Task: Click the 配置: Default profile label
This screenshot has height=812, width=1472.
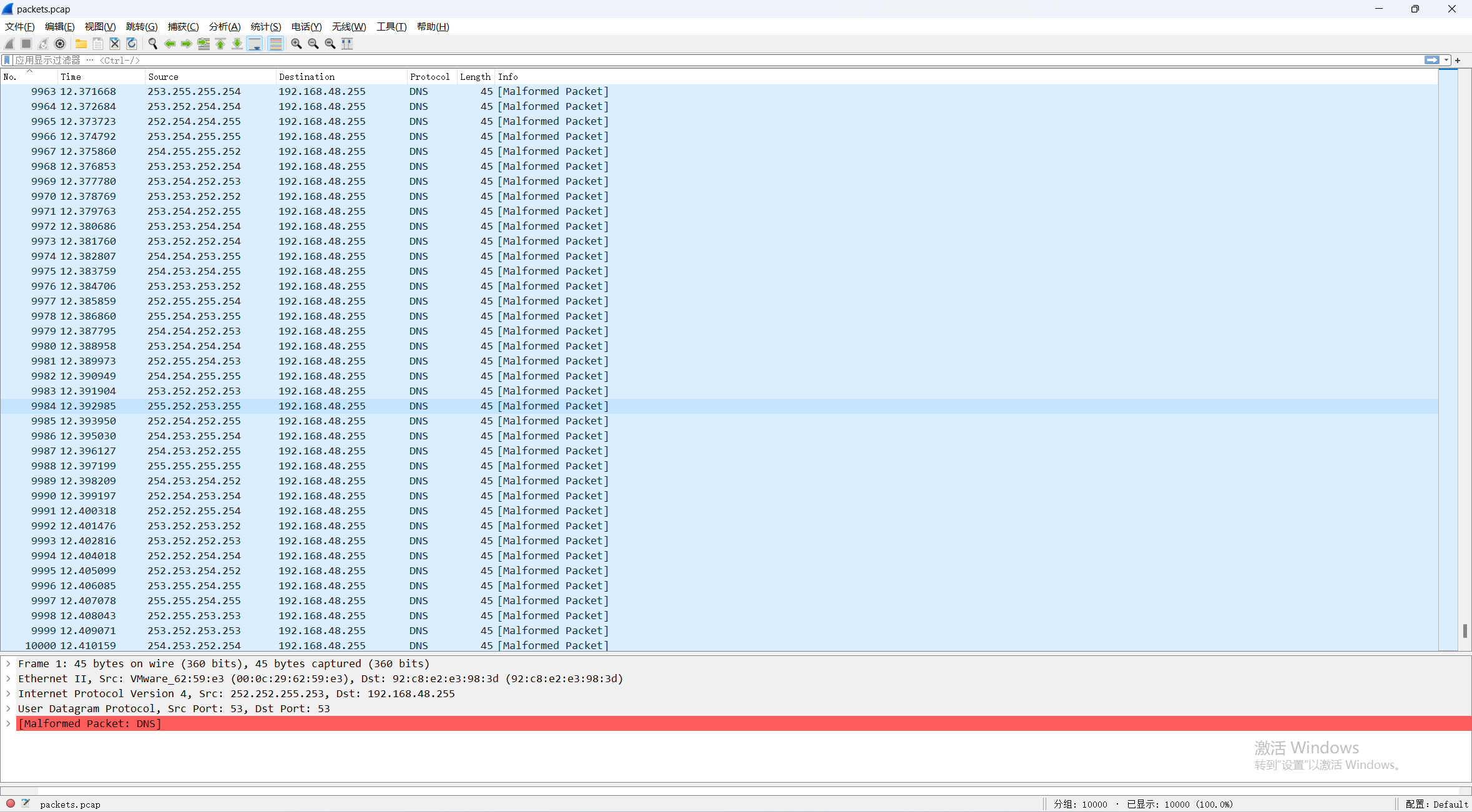Action: [x=1436, y=804]
